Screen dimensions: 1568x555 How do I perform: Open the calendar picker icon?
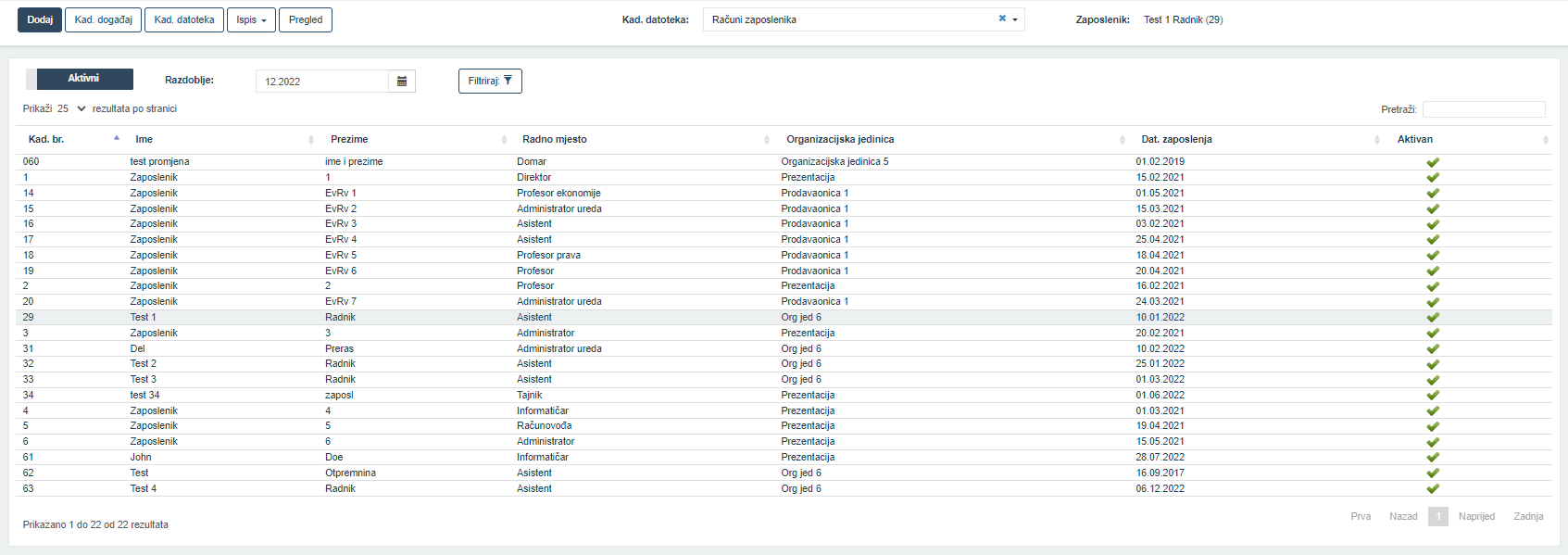tap(402, 82)
